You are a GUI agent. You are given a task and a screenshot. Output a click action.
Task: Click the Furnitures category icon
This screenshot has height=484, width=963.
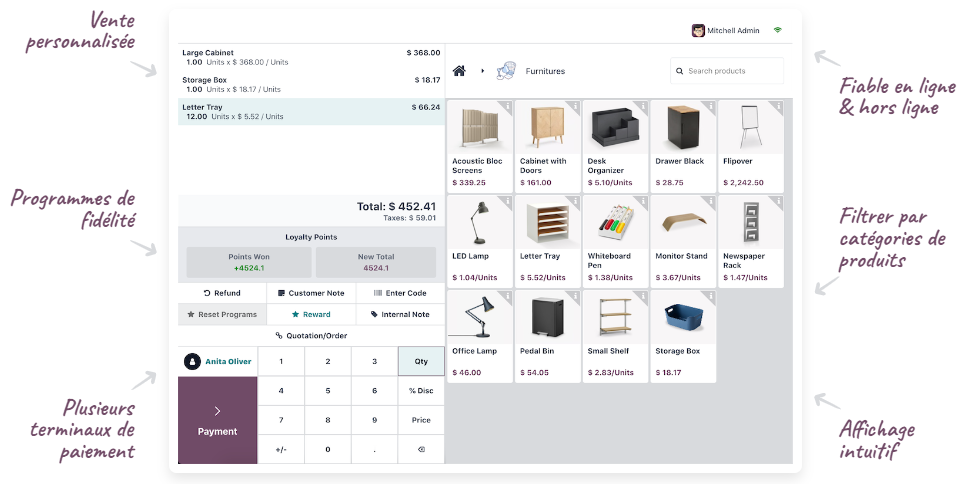point(506,71)
